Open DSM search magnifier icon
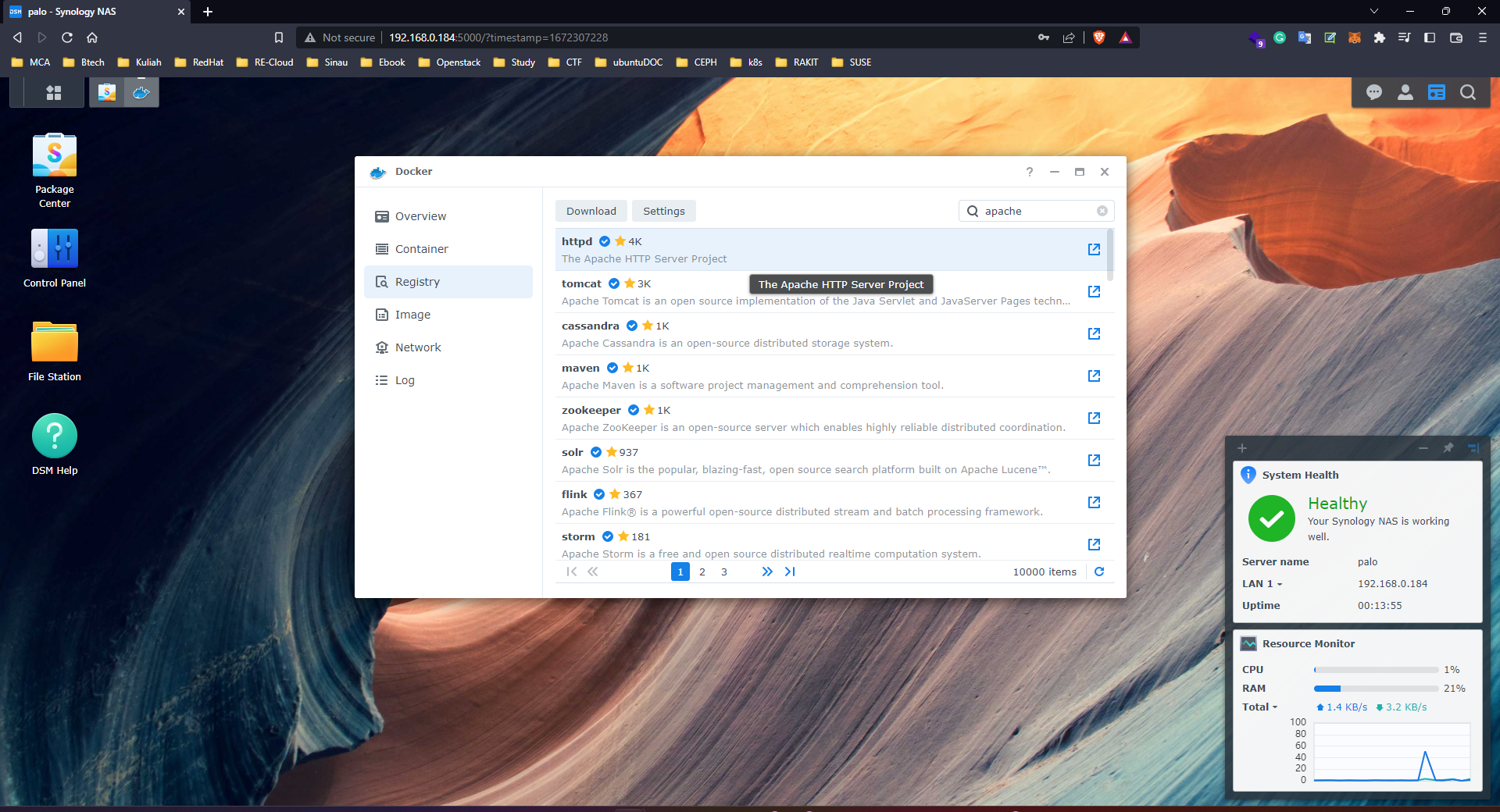1500x812 pixels. tap(1468, 93)
